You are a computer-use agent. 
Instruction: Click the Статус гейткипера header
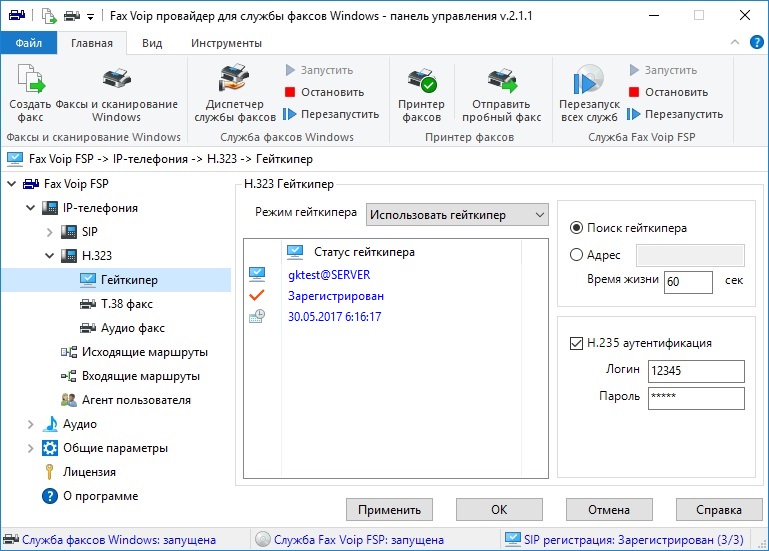pyautogui.click(x=364, y=252)
